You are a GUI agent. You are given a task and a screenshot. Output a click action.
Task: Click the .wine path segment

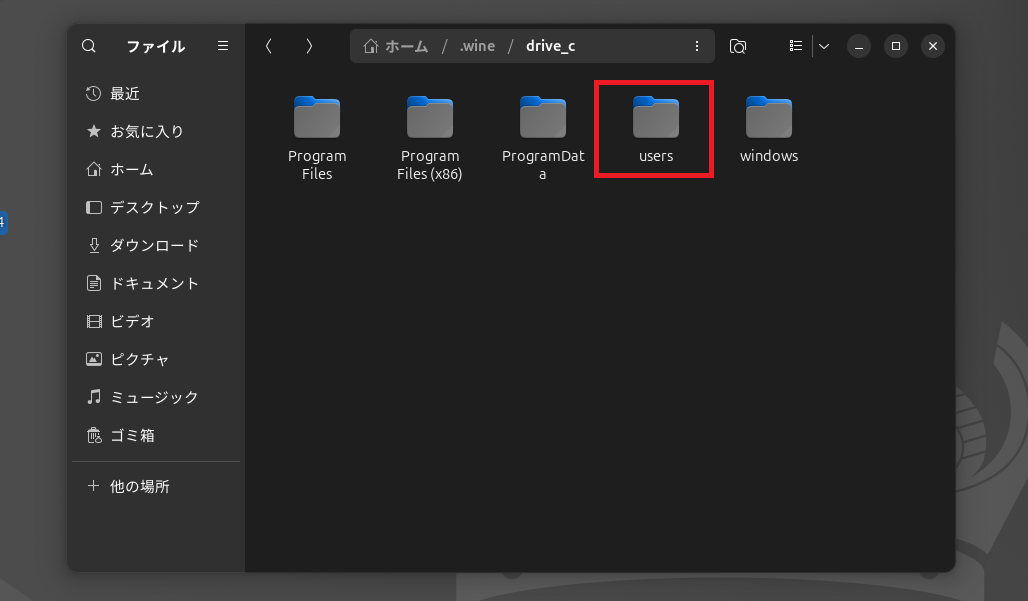[x=477, y=46]
